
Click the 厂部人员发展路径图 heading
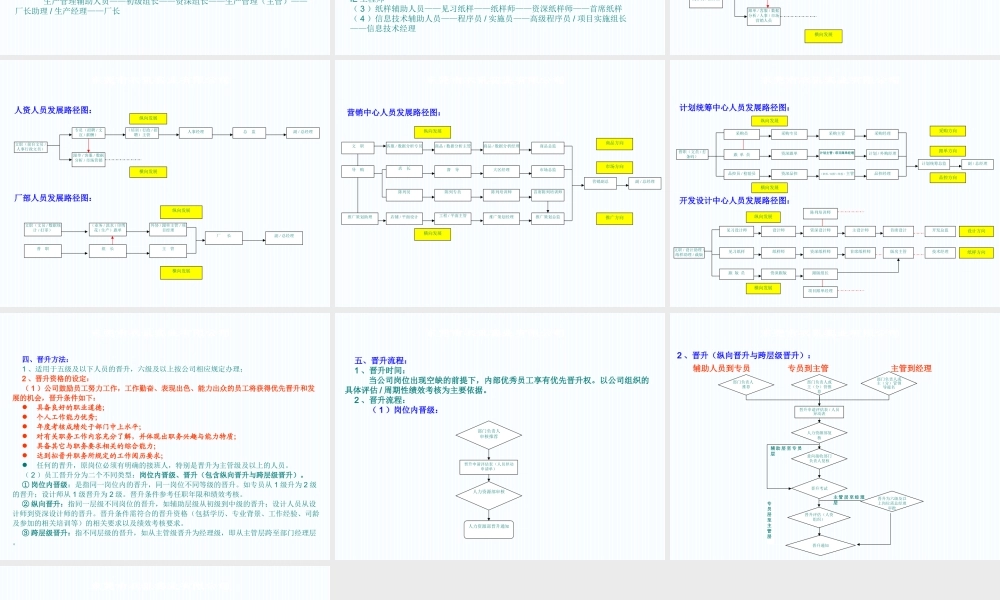(x=54, y=197)
